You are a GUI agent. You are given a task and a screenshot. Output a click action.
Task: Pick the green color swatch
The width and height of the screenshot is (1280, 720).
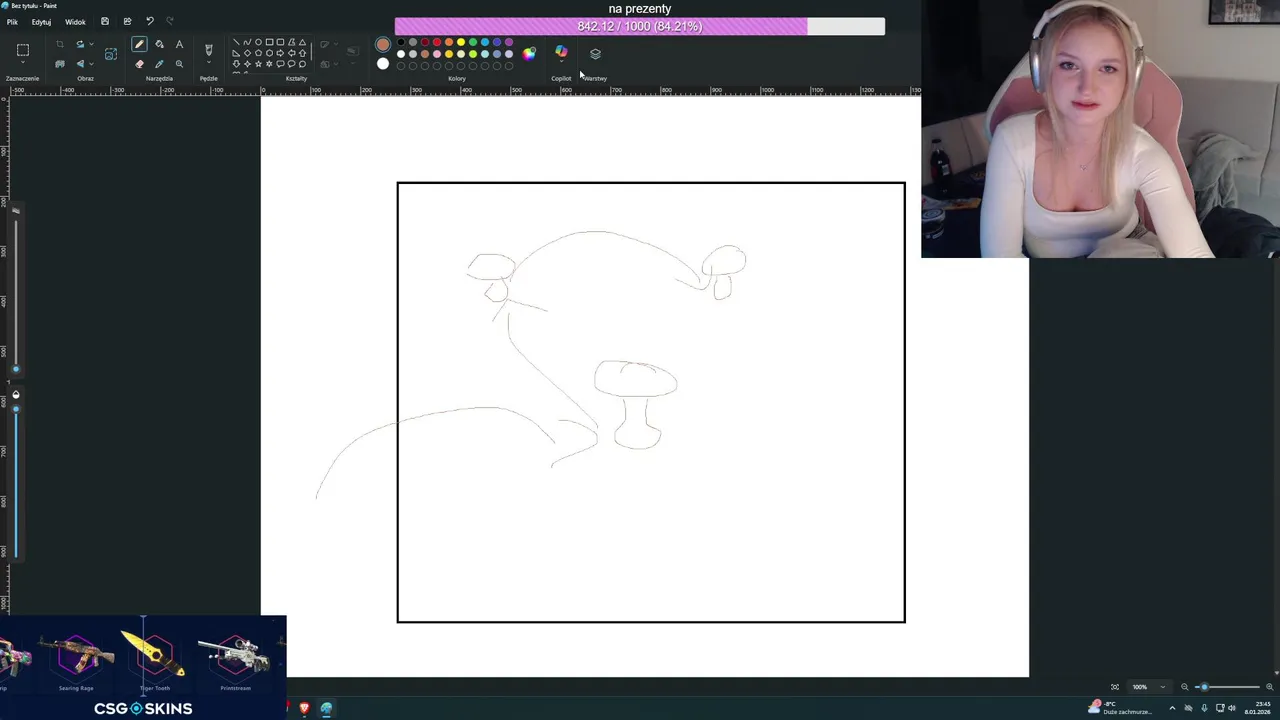click(473, 42)
